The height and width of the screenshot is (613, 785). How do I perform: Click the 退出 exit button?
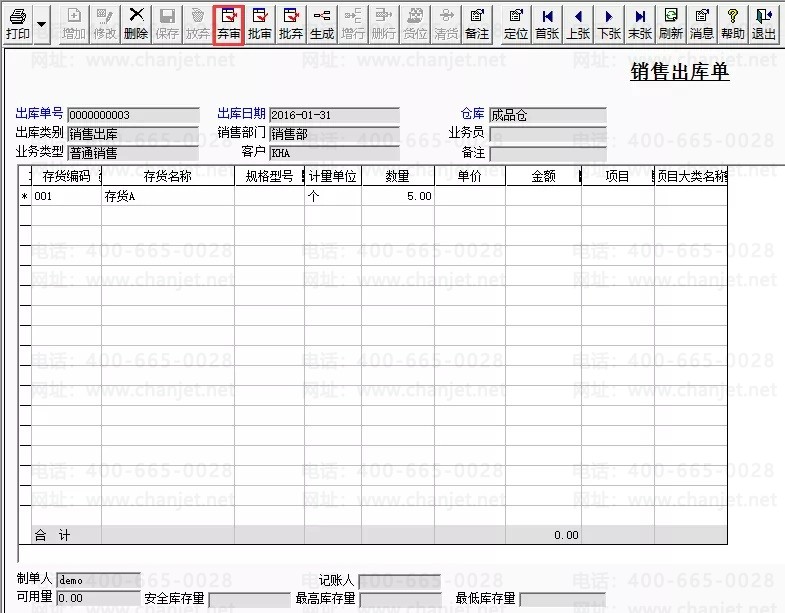coord(764,24)
